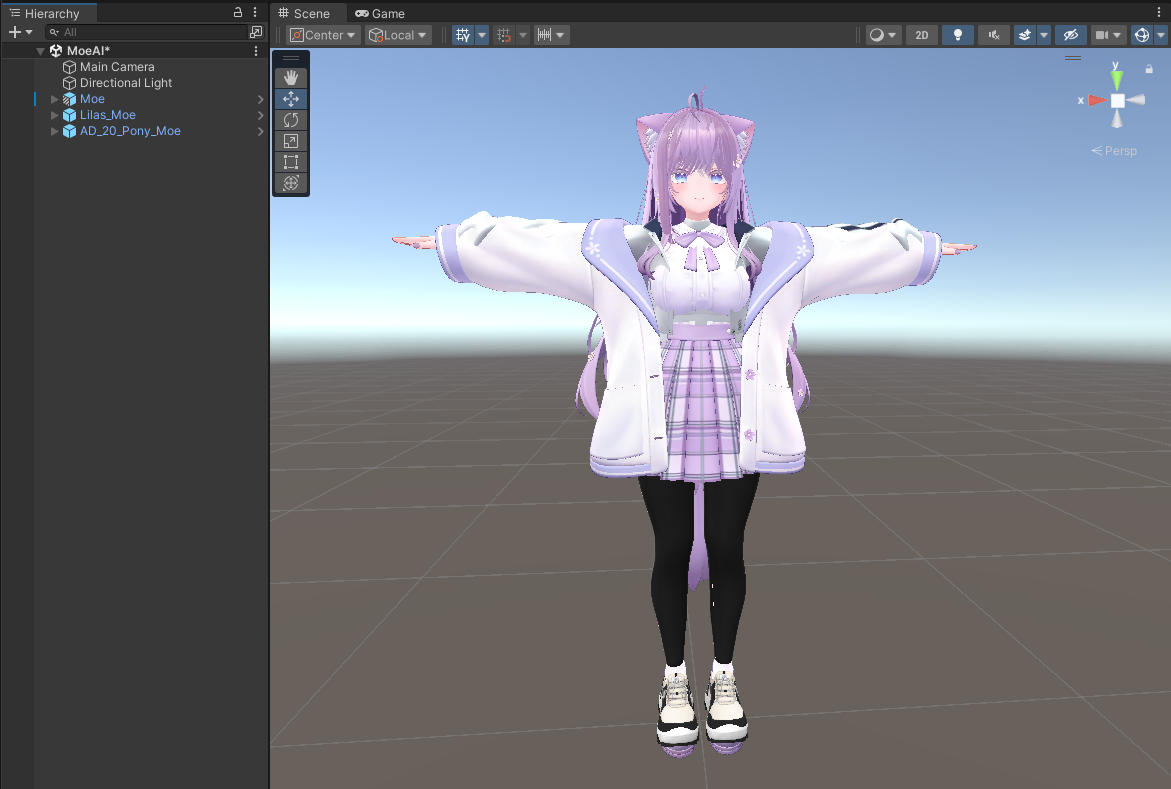Select the Transform tool
Viewport: 1171px width, 789px height.
tap(291, 182)
